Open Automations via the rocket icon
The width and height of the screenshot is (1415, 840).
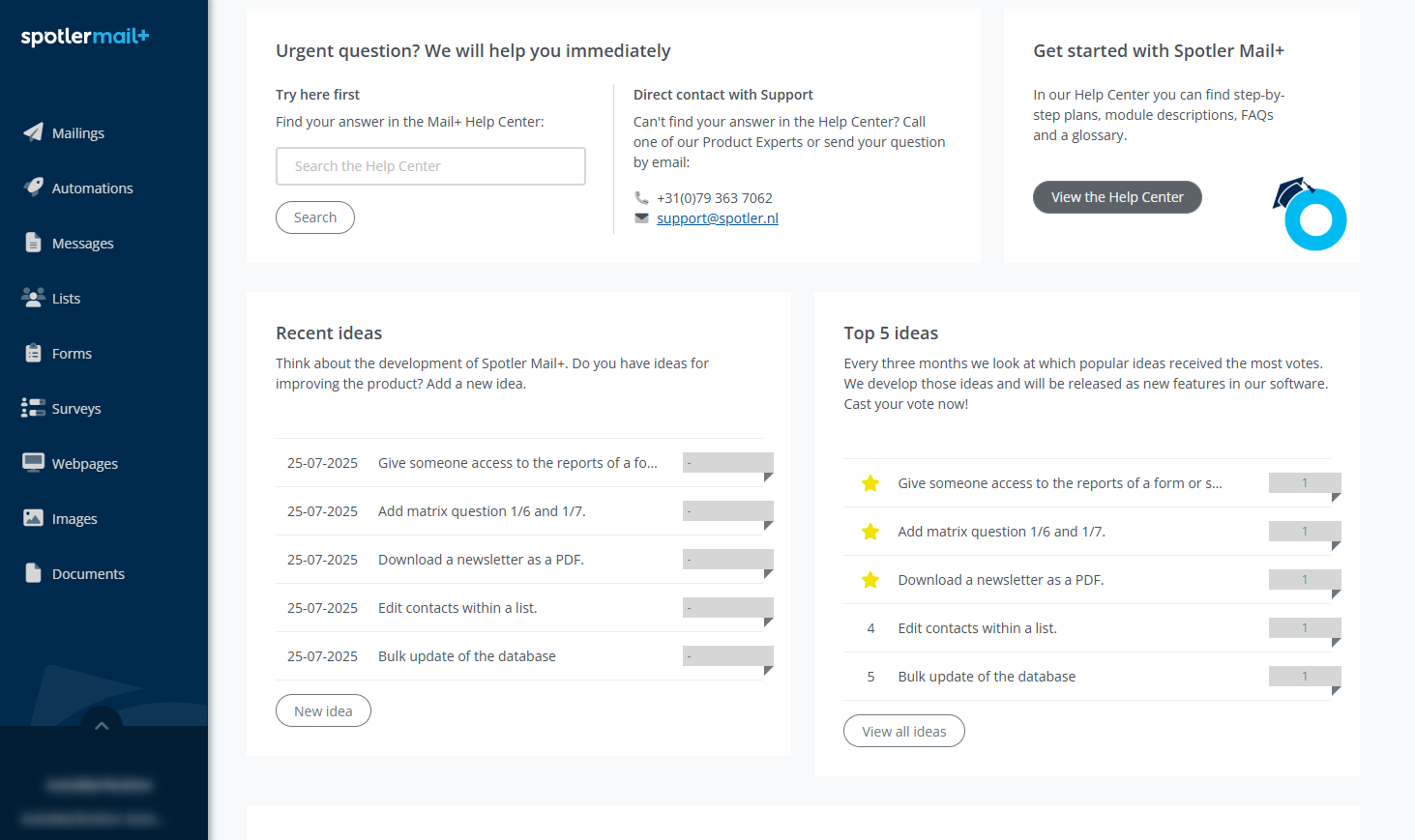pyautogui.click(x=33, y=188)
